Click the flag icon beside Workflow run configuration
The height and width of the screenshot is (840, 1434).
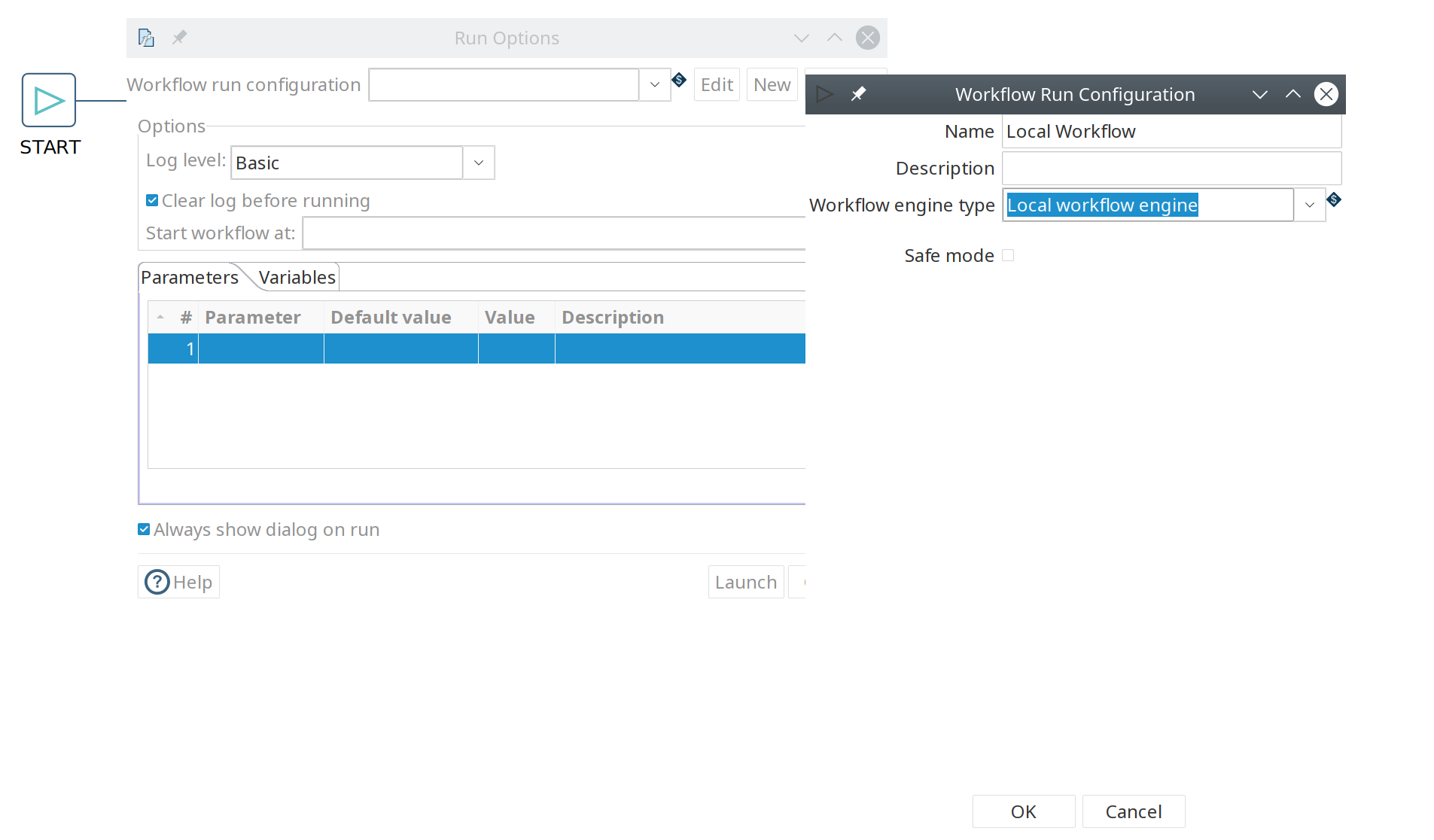[678, 80]
